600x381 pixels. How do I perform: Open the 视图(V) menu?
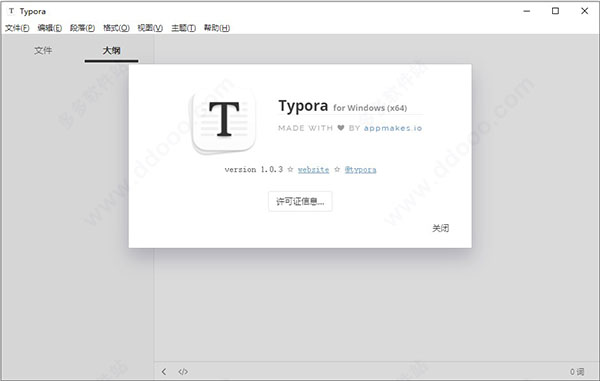150,28
